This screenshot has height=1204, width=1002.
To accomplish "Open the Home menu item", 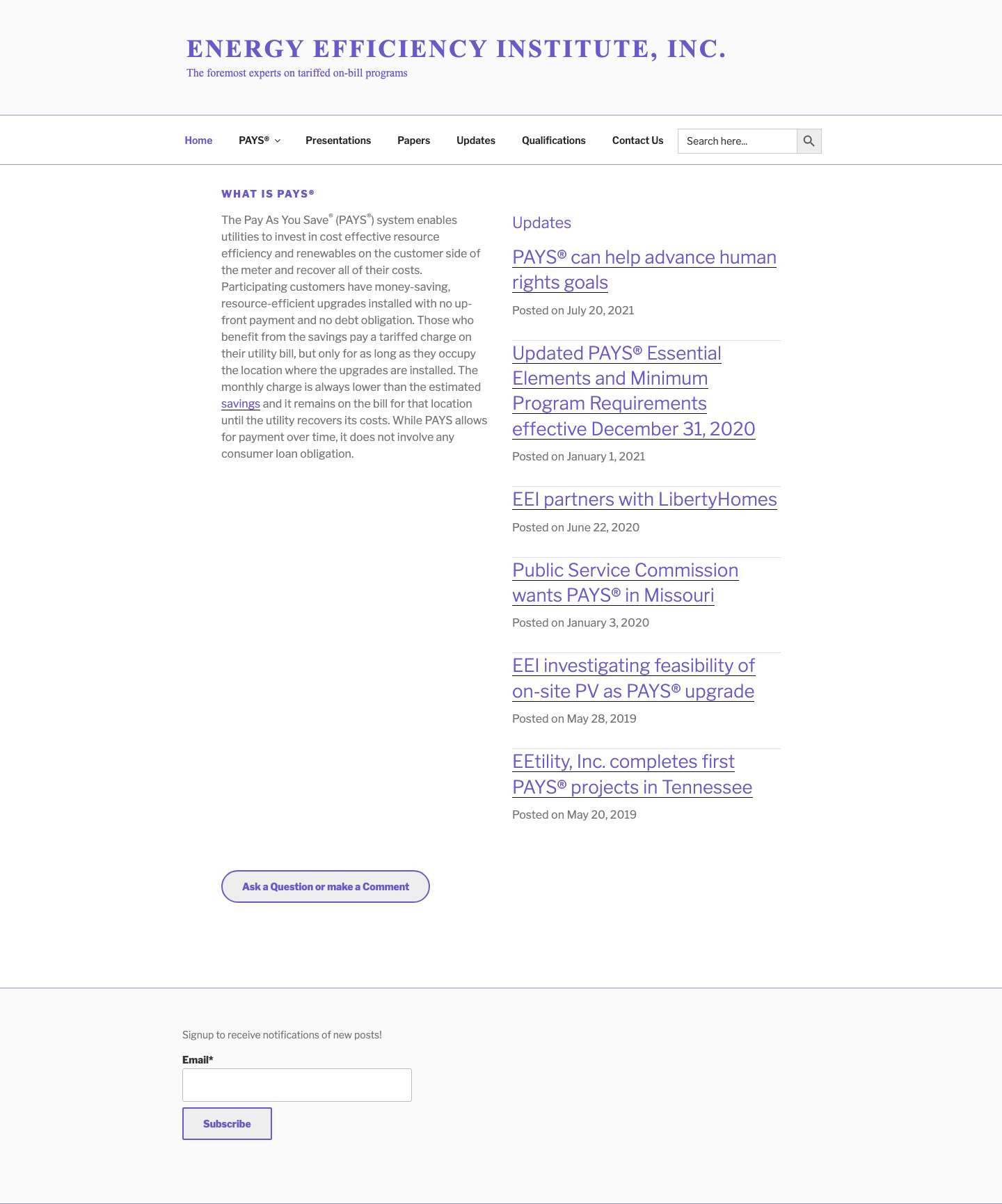I will [x=198, y=141].
